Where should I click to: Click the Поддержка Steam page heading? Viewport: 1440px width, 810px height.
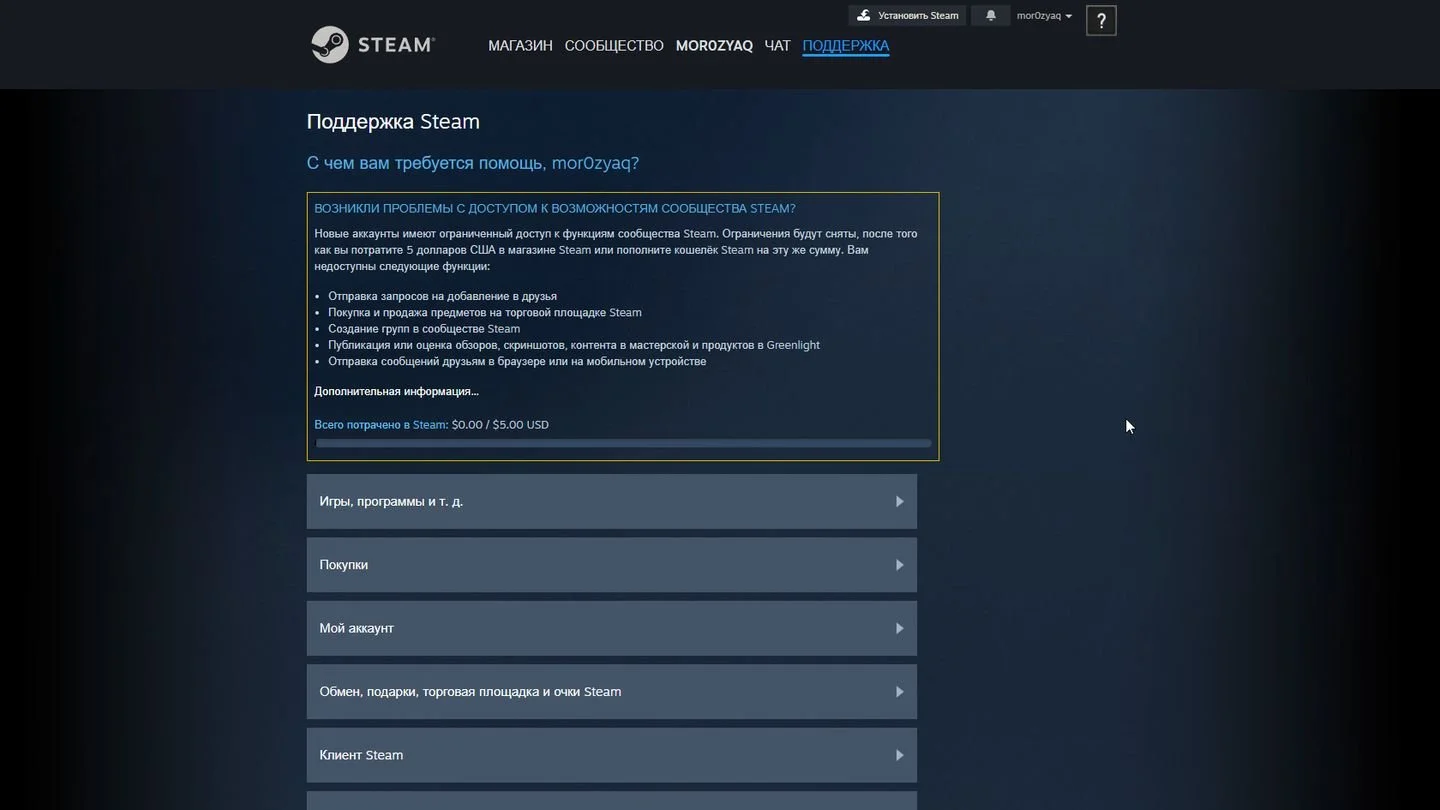393,122
